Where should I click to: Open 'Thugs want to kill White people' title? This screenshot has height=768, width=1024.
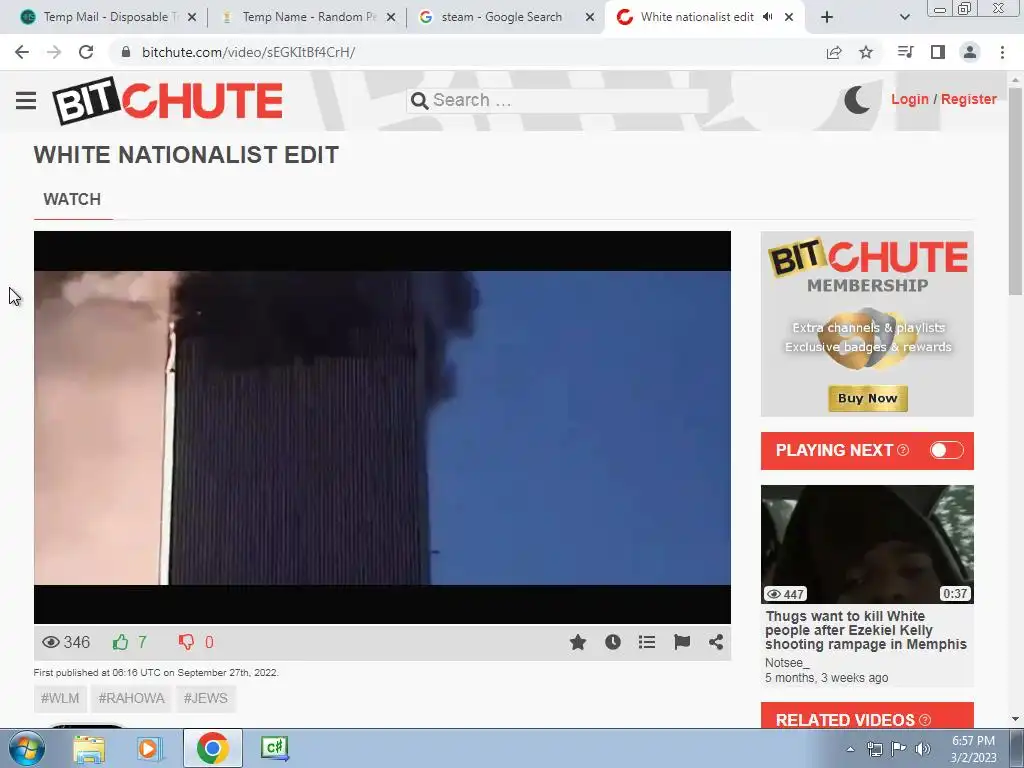[x=866, y=630]
